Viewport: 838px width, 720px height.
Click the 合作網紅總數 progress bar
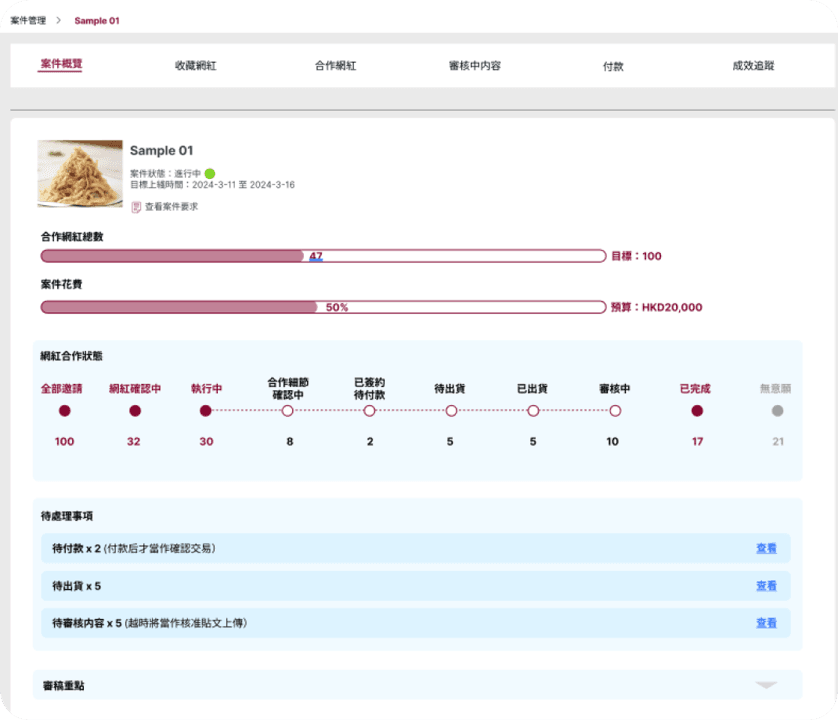tap(322, 256)
